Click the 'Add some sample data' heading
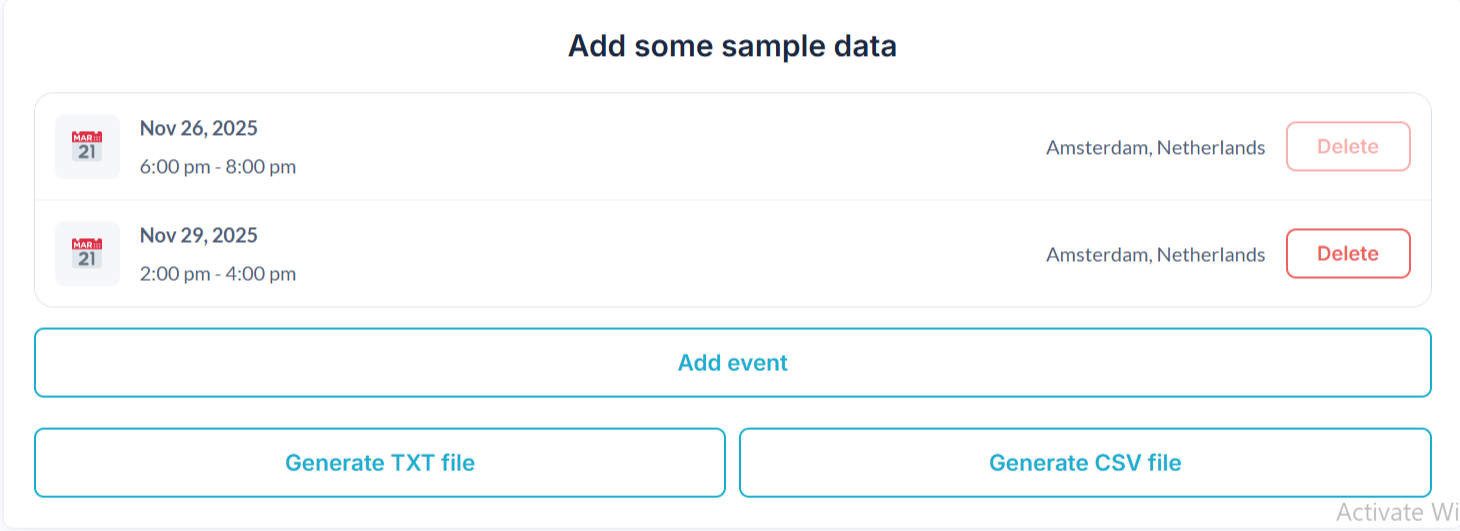This screenshot has width=1460, height=531. [732, 46]
